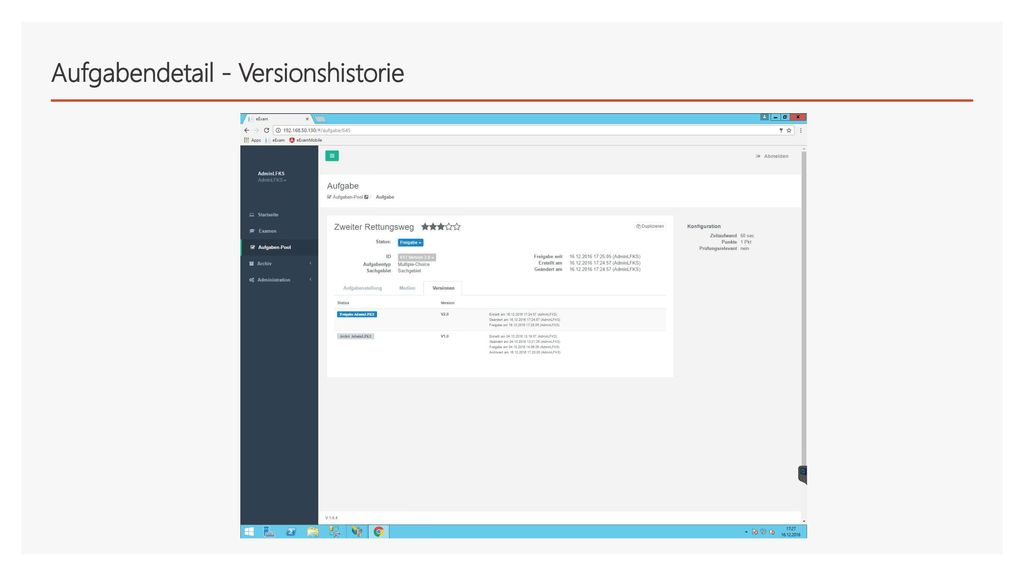Open the Apps bookmarks shortcut
The width and height of the screenshot is (1024, 576).
[252, 140]
